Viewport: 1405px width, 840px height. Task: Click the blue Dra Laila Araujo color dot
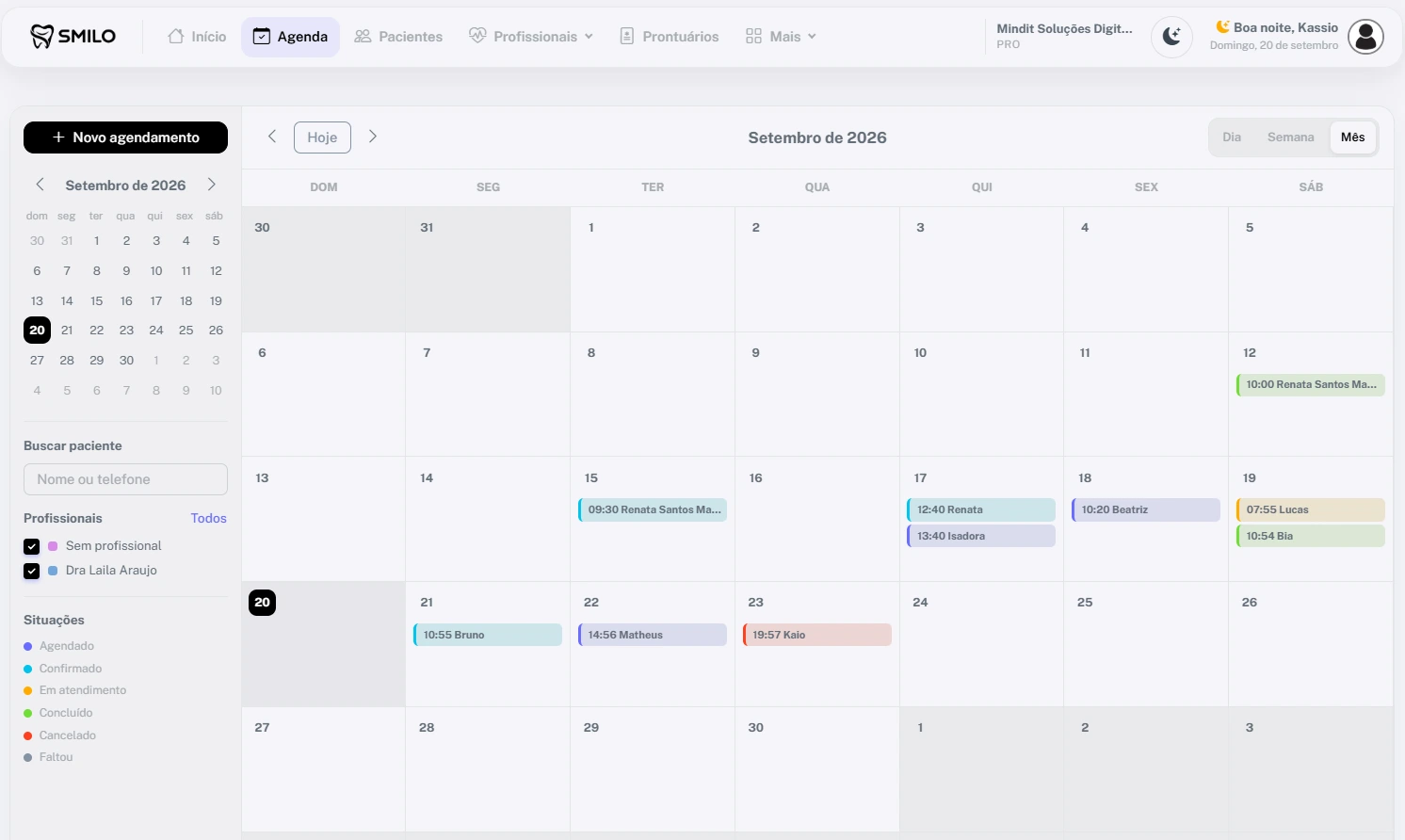(53, 571)
